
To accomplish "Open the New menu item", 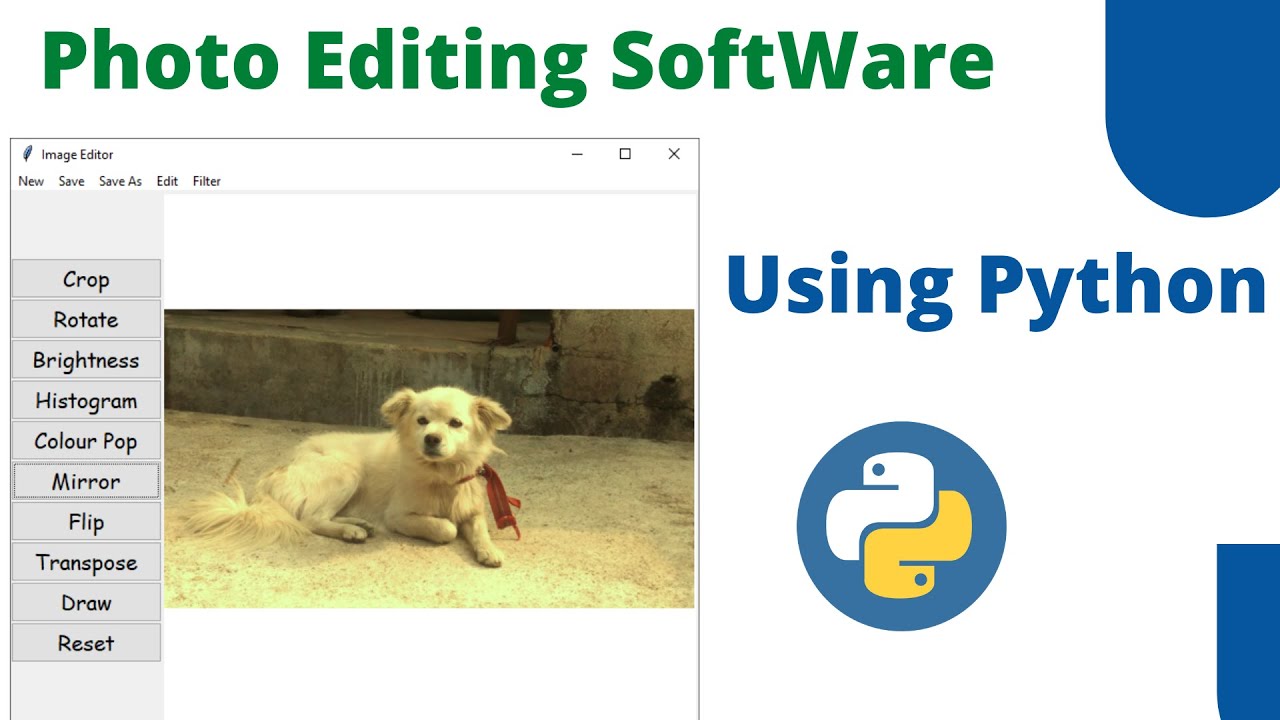I will (x=31, y=181).
